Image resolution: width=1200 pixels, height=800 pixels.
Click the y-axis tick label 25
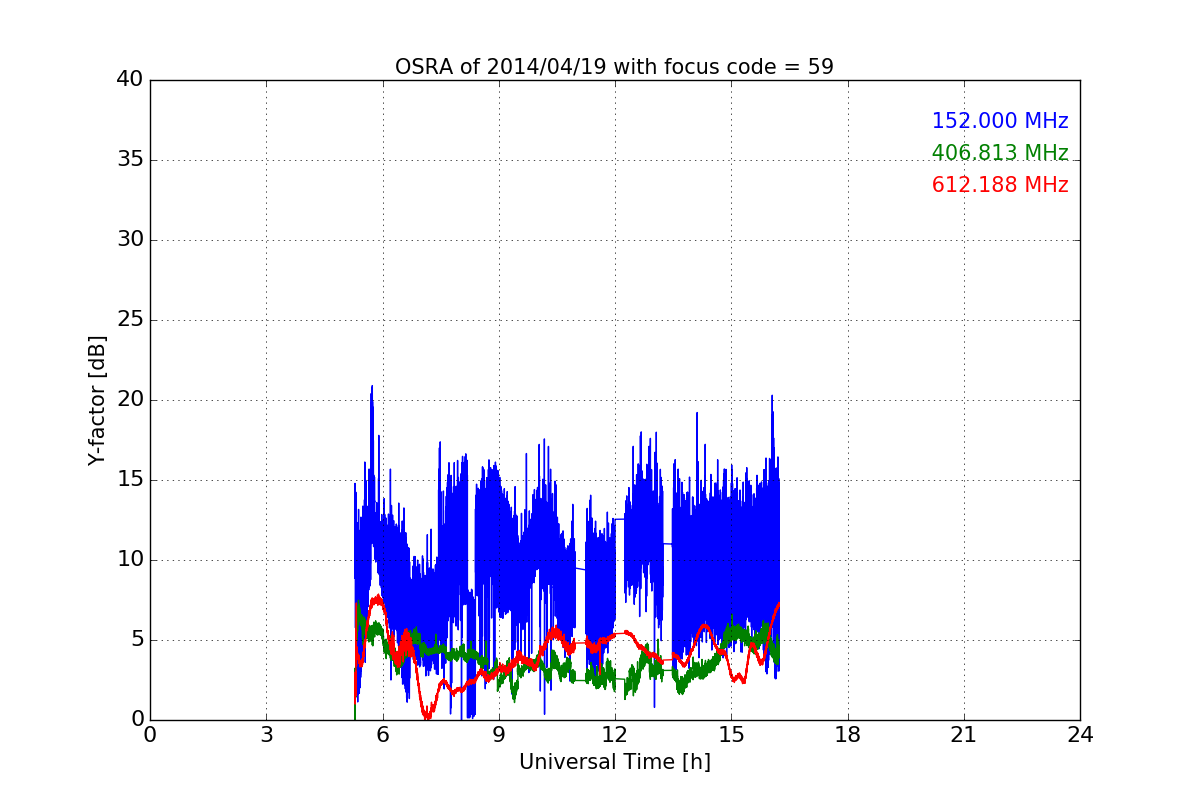[130, 320]
